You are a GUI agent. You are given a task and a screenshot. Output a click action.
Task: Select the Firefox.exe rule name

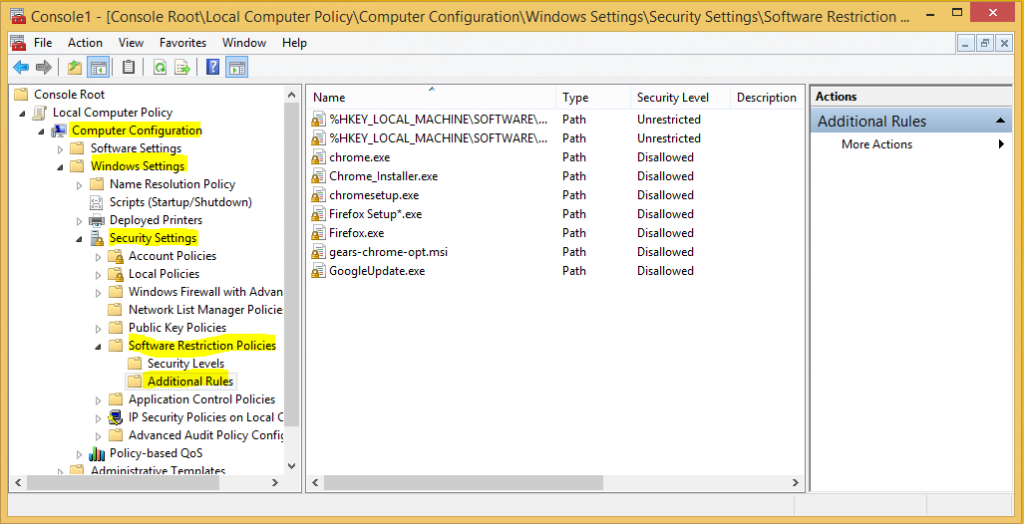click(x=357, y=233)
